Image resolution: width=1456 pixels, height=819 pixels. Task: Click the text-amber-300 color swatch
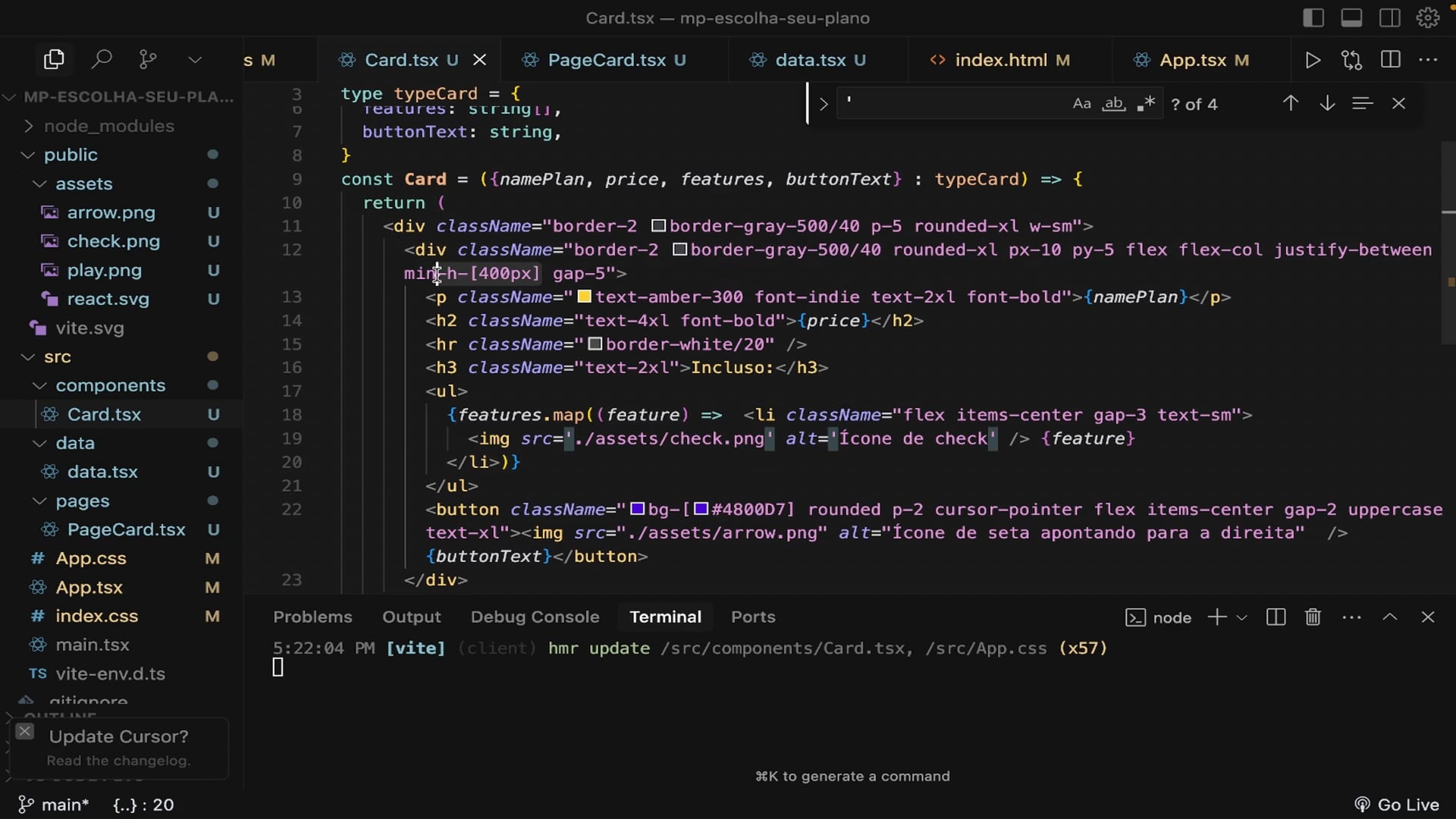[585, 297]
